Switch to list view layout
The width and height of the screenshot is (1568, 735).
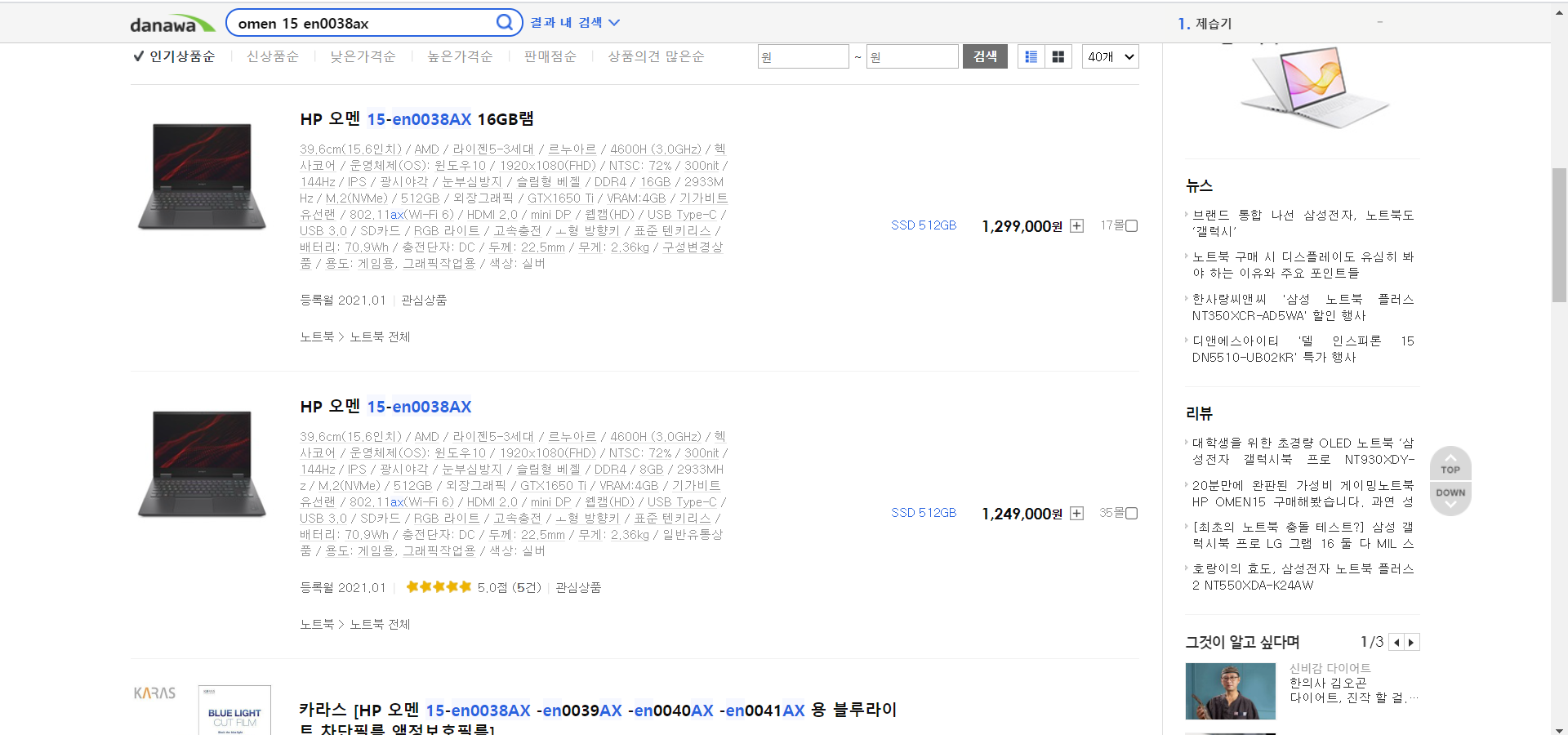pos(1031,56)
